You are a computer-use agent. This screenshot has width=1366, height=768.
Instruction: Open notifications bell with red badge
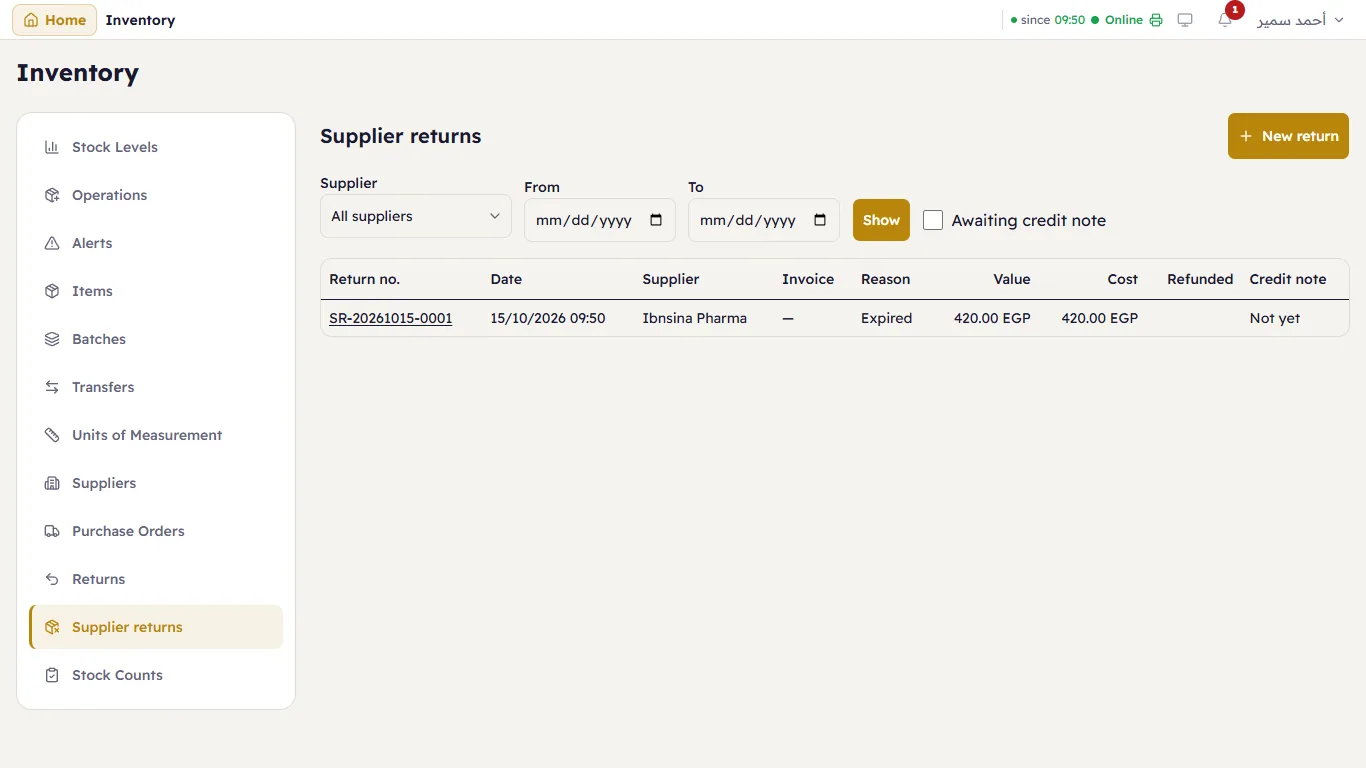click(1225, 20)
